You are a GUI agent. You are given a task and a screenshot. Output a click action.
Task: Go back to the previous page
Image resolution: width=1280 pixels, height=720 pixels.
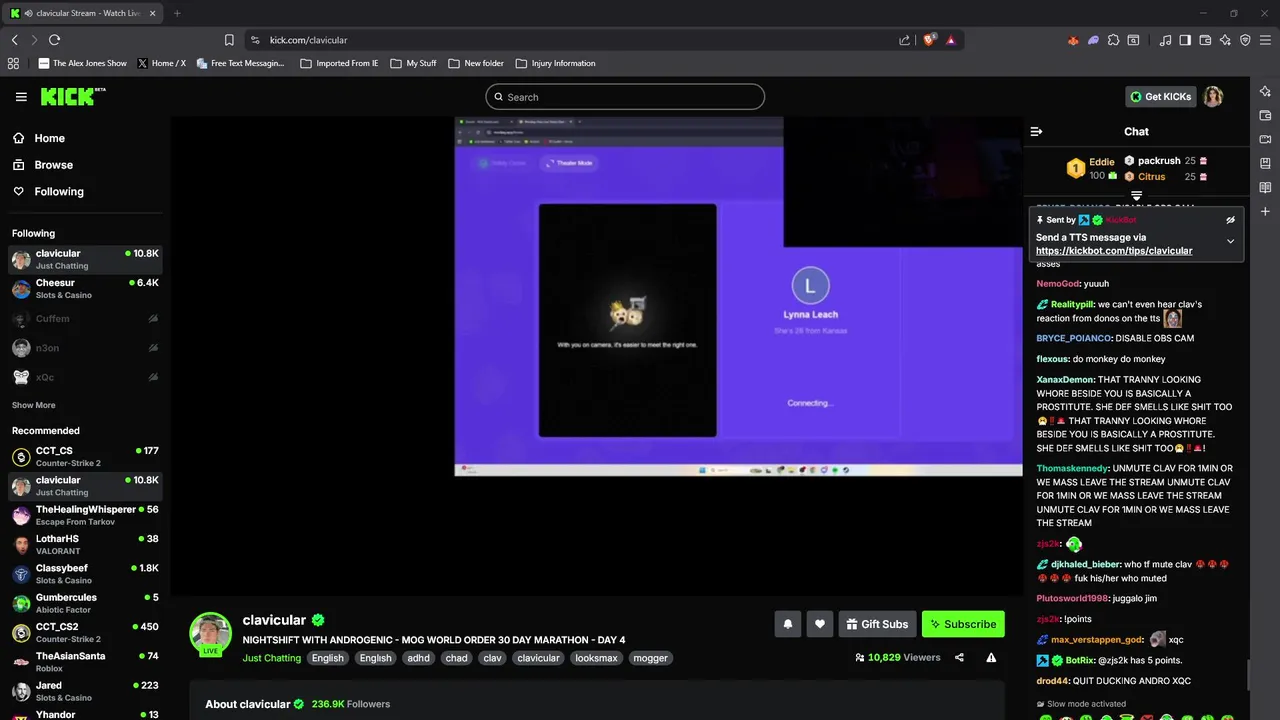pyautogui.click(x=14, y=40)
